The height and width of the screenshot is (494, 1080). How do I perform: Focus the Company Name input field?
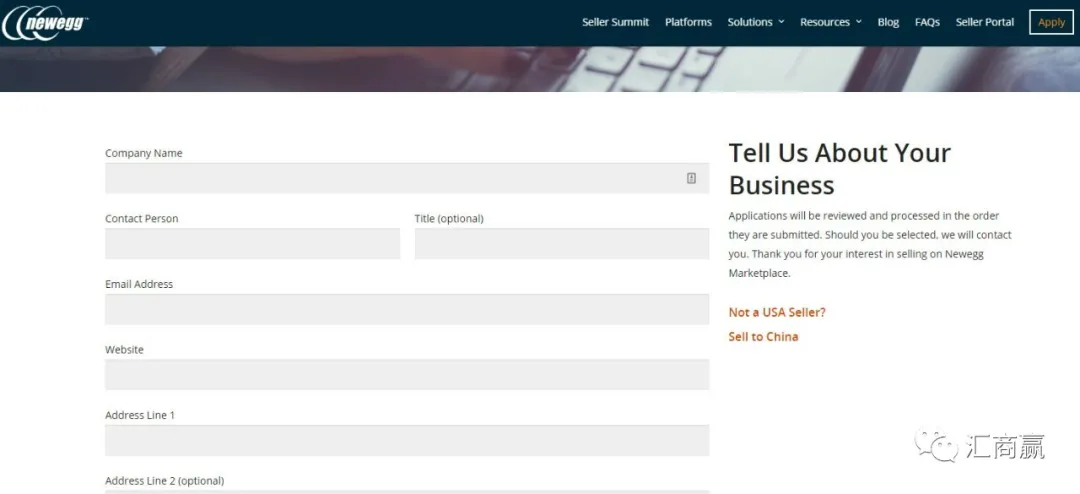(x=407, y=178)
